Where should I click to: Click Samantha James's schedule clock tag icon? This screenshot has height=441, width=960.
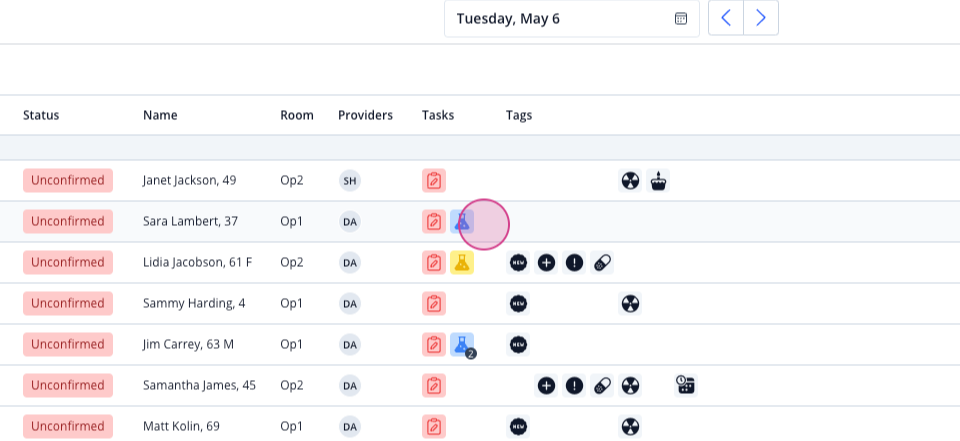(x=686, y=385)
